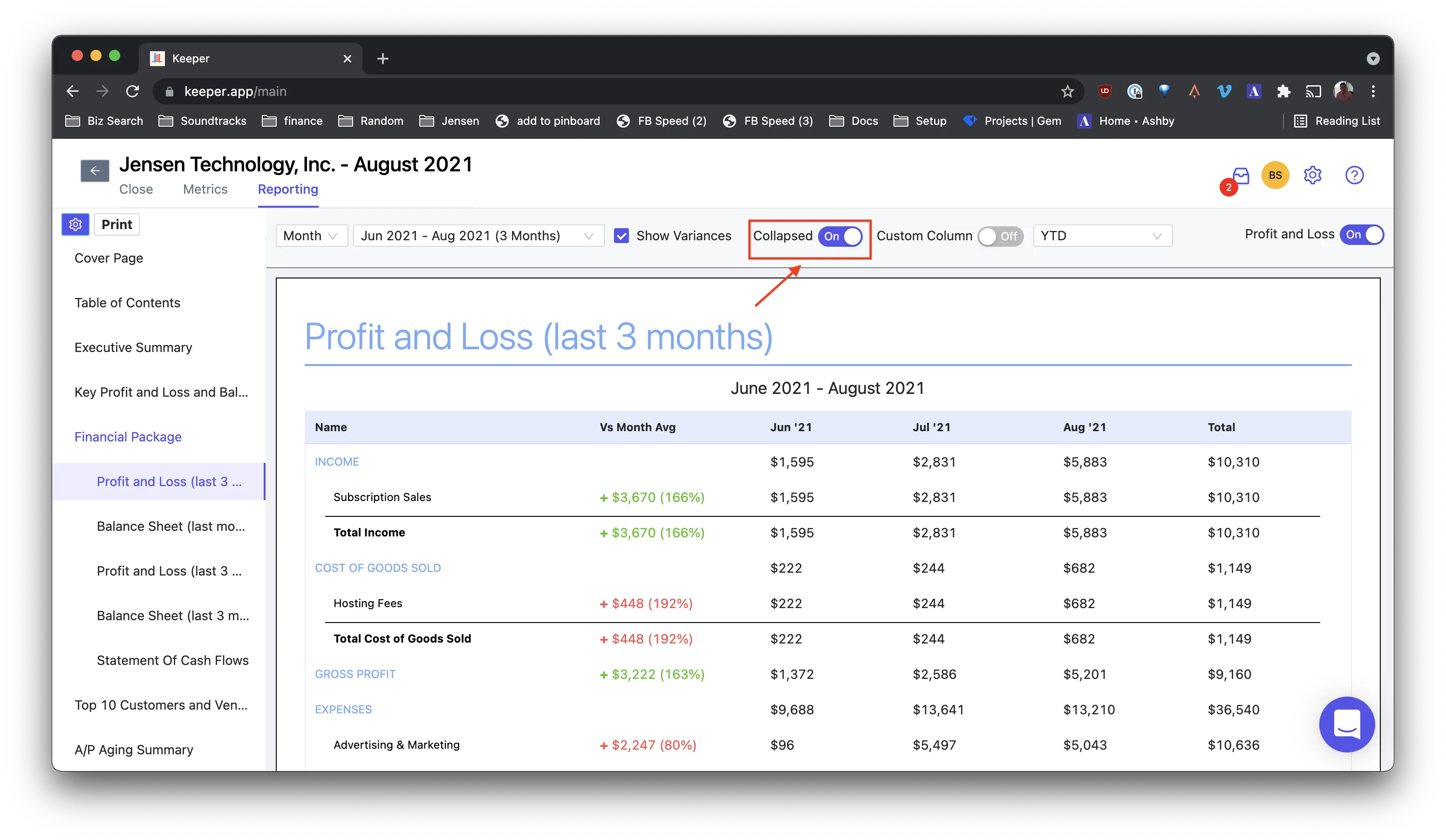Viewport: 1446px width, 840px height.
Task: Open the YTD dropdown
Action: pyautogui.click(x=1102, y=236)
